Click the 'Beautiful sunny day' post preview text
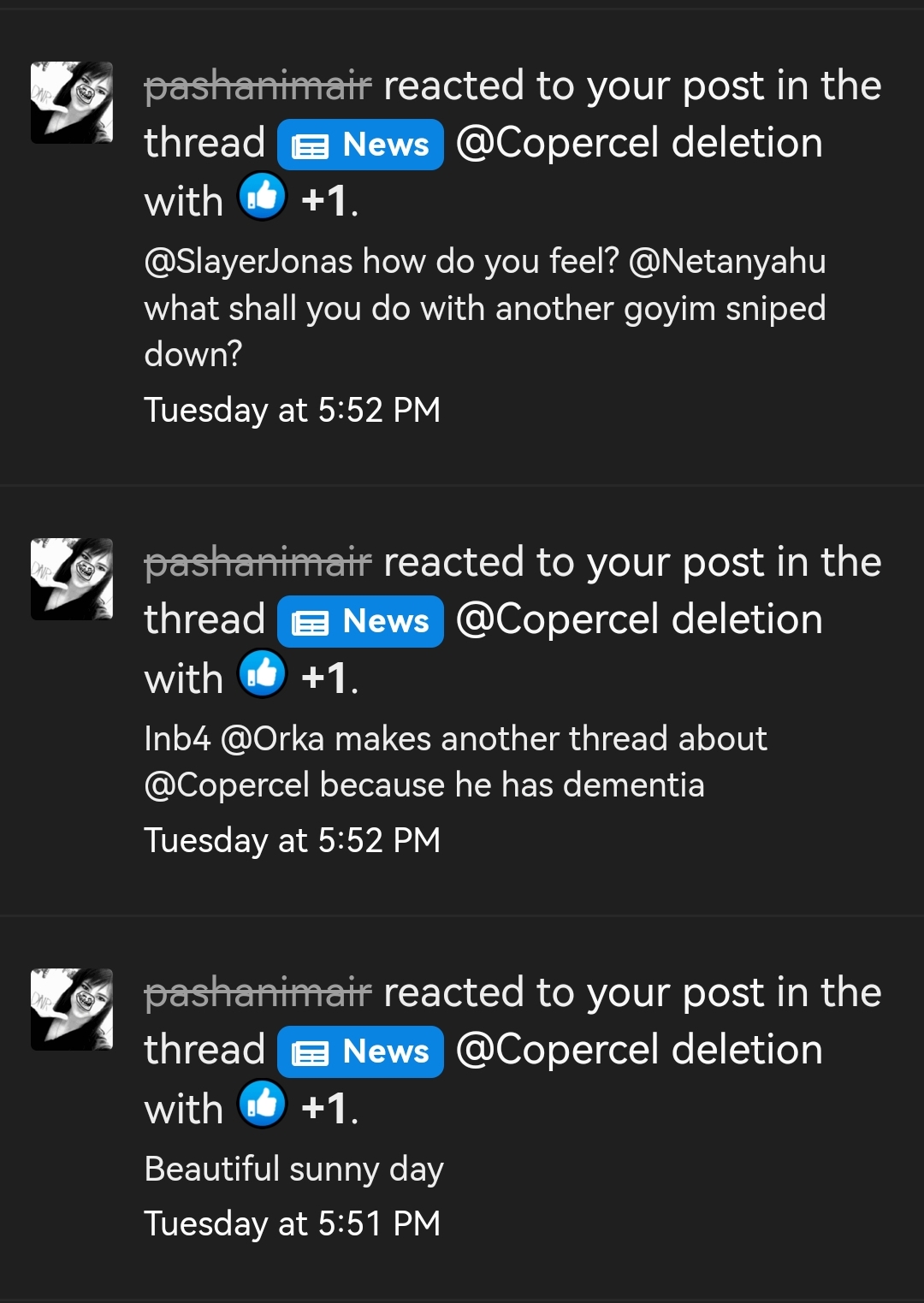Image resolution: width=924 pixels, height=1303 pixels. tap(293, 1168)
